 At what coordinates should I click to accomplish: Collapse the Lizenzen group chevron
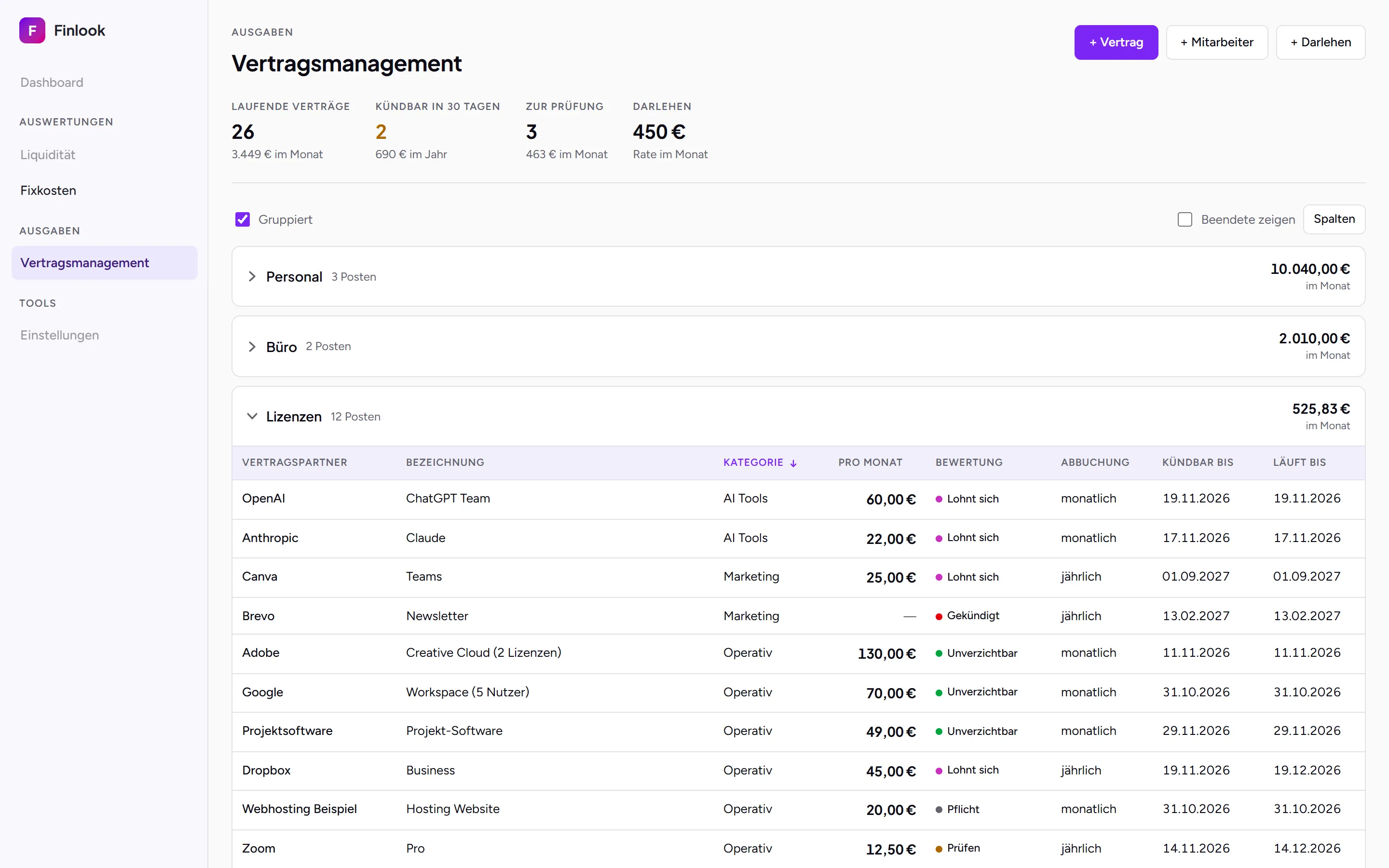[251, 416]
